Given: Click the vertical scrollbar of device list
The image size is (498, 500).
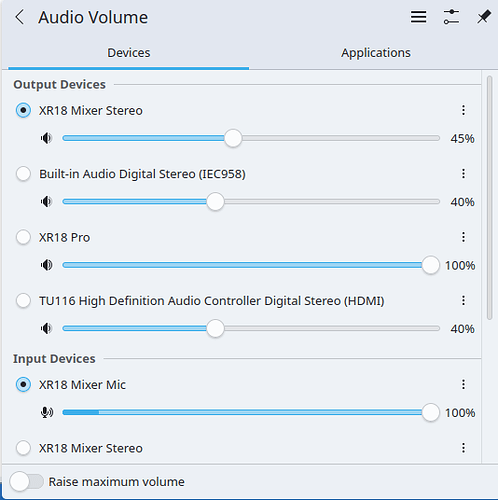Looking at the screenshot, I should pos(489,198).
